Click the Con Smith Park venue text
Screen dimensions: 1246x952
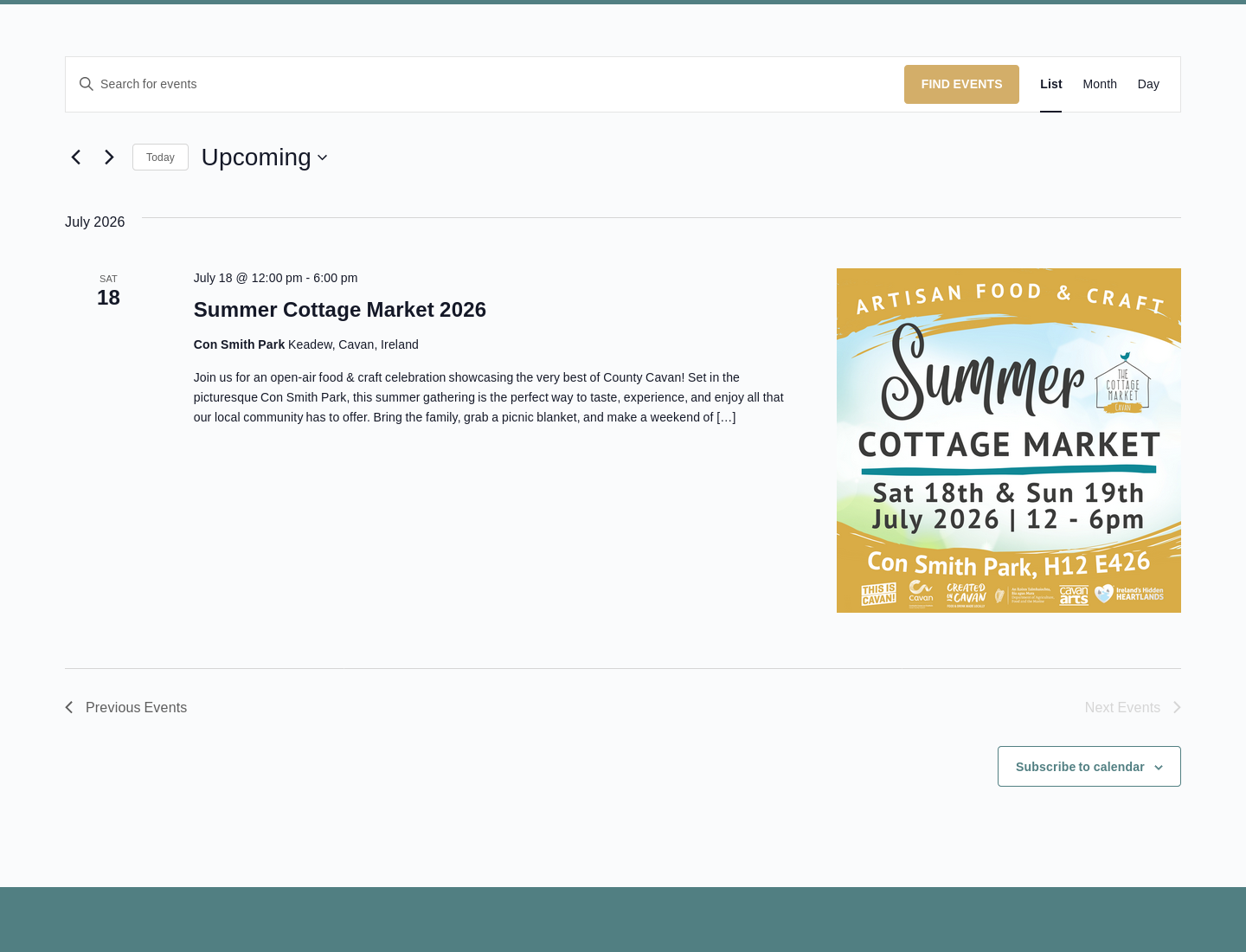(239, 344)
